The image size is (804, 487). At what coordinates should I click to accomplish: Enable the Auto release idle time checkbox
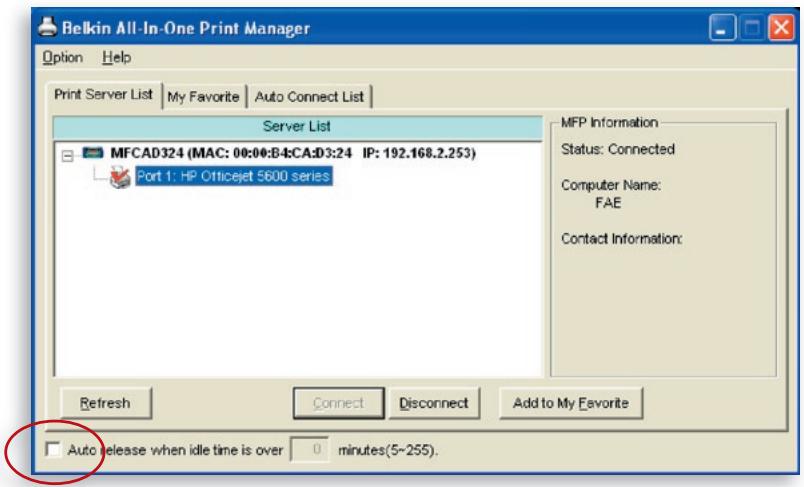pos(53,450)
